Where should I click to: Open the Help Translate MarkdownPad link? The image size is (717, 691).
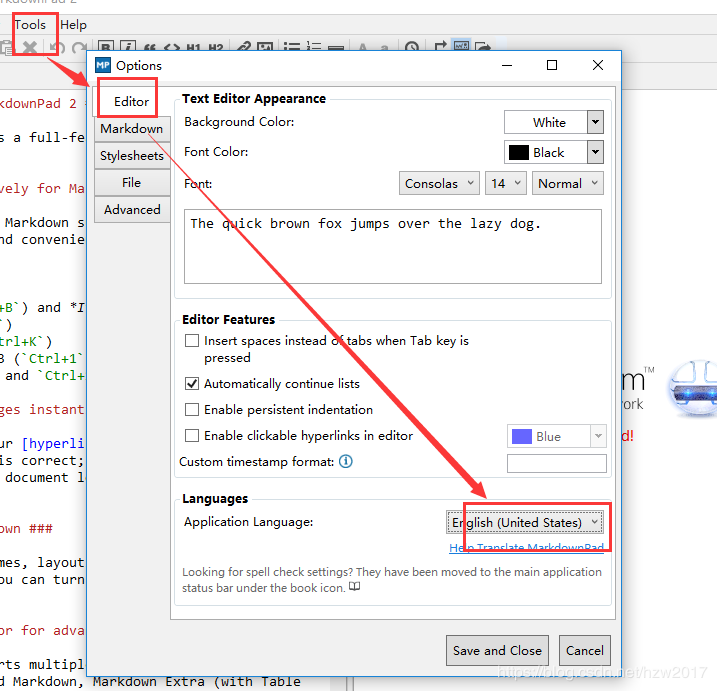pos(526,548)
